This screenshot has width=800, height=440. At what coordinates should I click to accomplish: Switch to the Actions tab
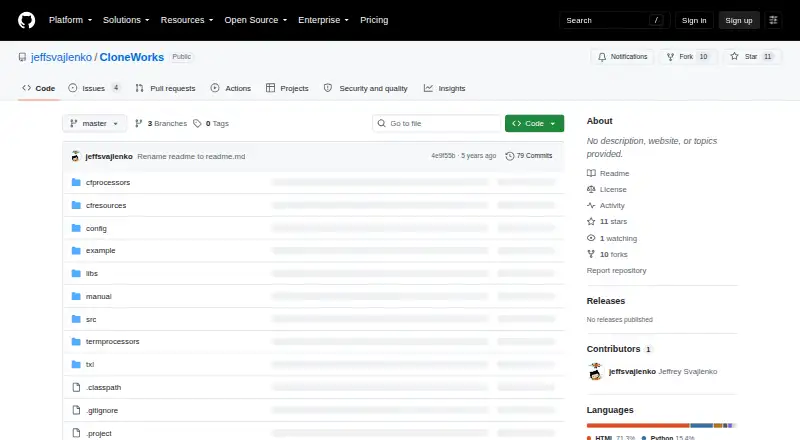click(x=231, y=88)
